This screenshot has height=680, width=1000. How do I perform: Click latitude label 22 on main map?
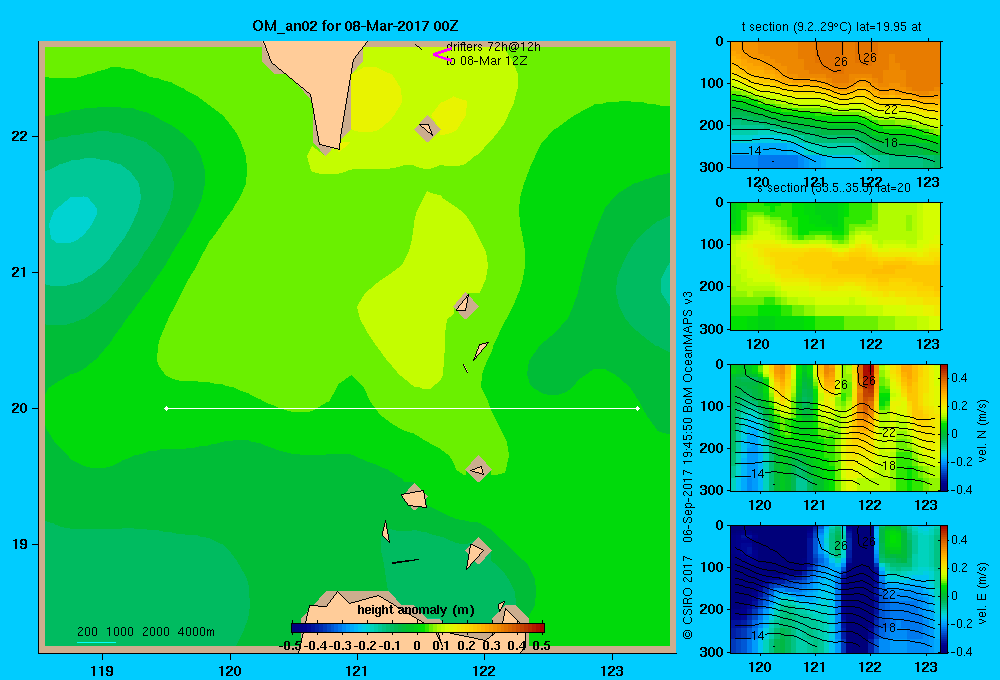pyautogui.click(x=20, y=136)
